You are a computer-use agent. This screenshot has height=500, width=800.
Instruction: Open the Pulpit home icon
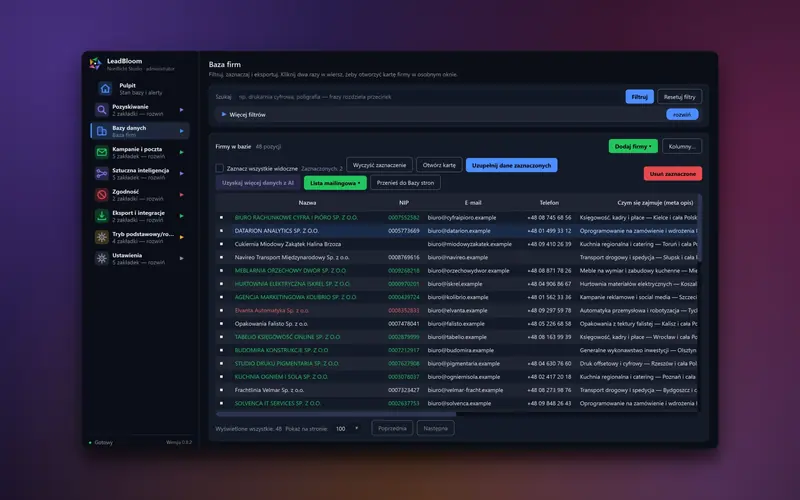(x=105, y=89)
